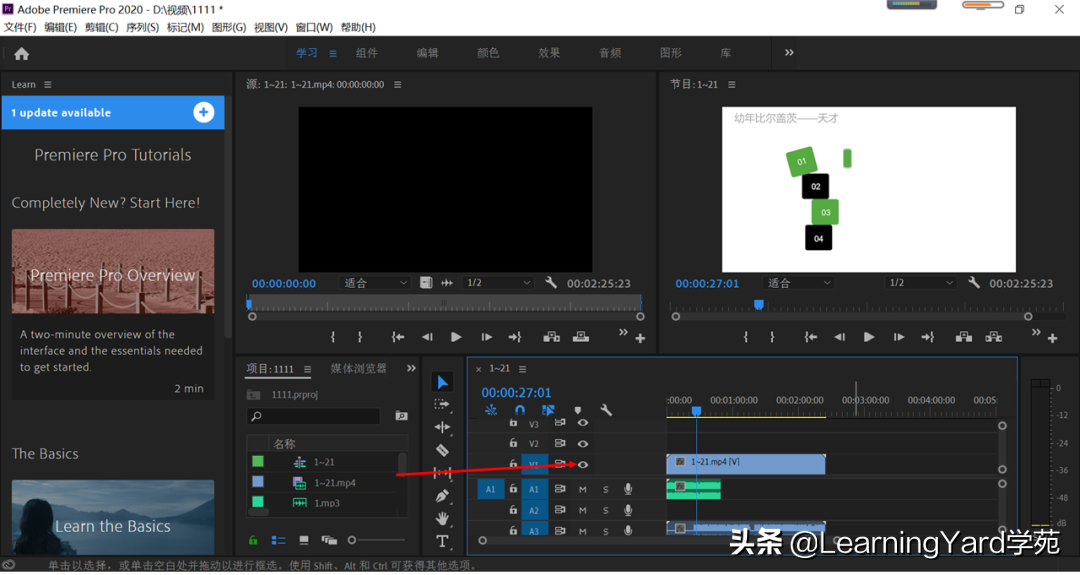Select the Hand tool
1080x575 pixels.
click(x=442, y=518)
